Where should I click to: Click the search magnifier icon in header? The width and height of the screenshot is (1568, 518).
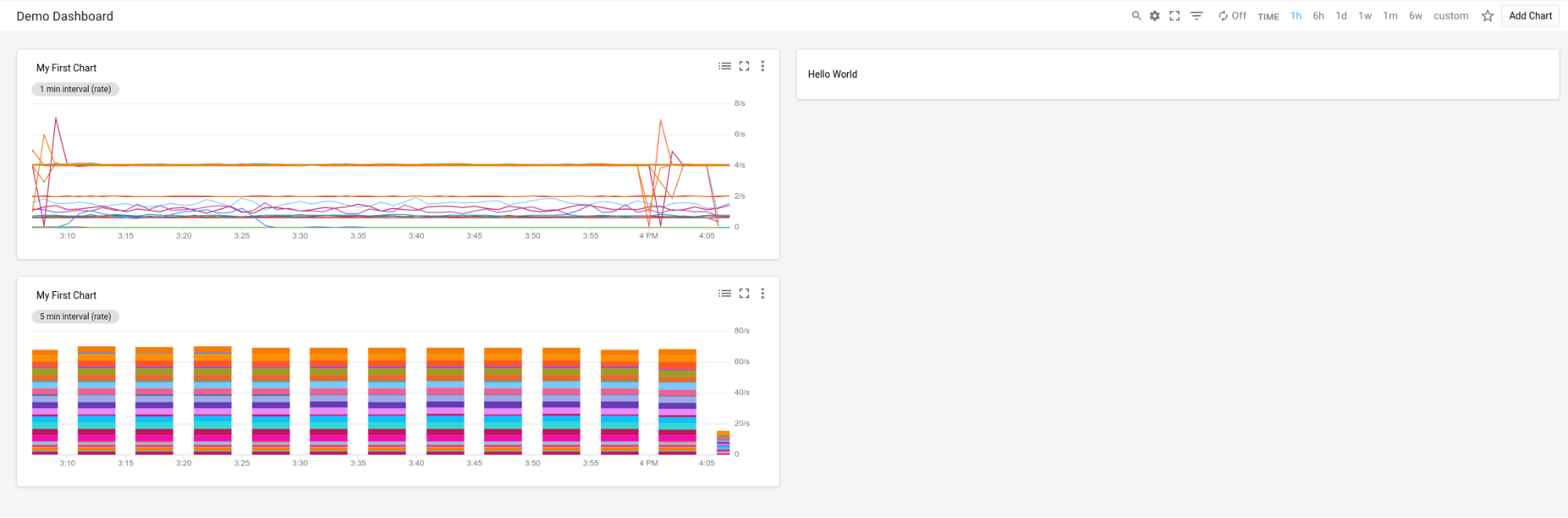click(1136, 16)
